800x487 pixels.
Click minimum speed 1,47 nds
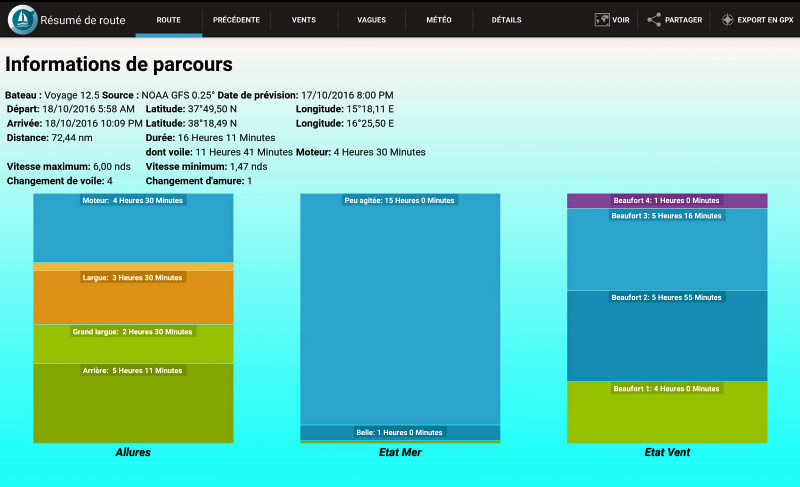pyautogui.click(x=248, y=167)
